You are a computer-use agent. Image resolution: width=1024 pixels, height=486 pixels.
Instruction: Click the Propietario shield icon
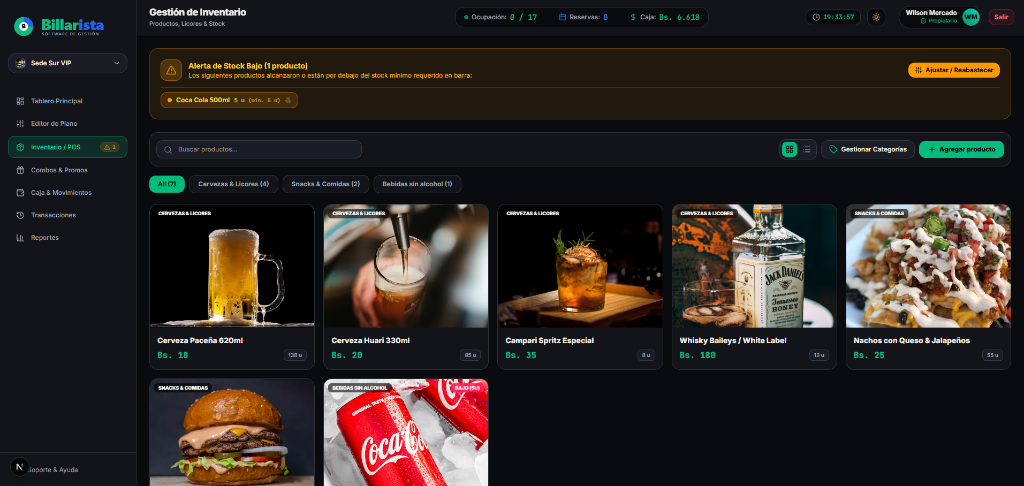923,21
